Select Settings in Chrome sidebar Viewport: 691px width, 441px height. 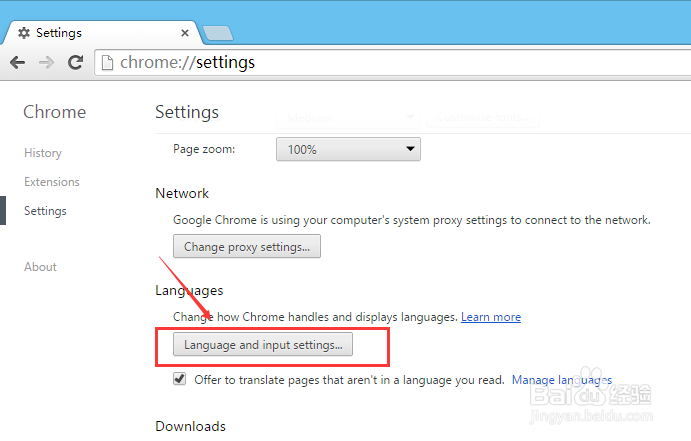(x=45, y=211)
